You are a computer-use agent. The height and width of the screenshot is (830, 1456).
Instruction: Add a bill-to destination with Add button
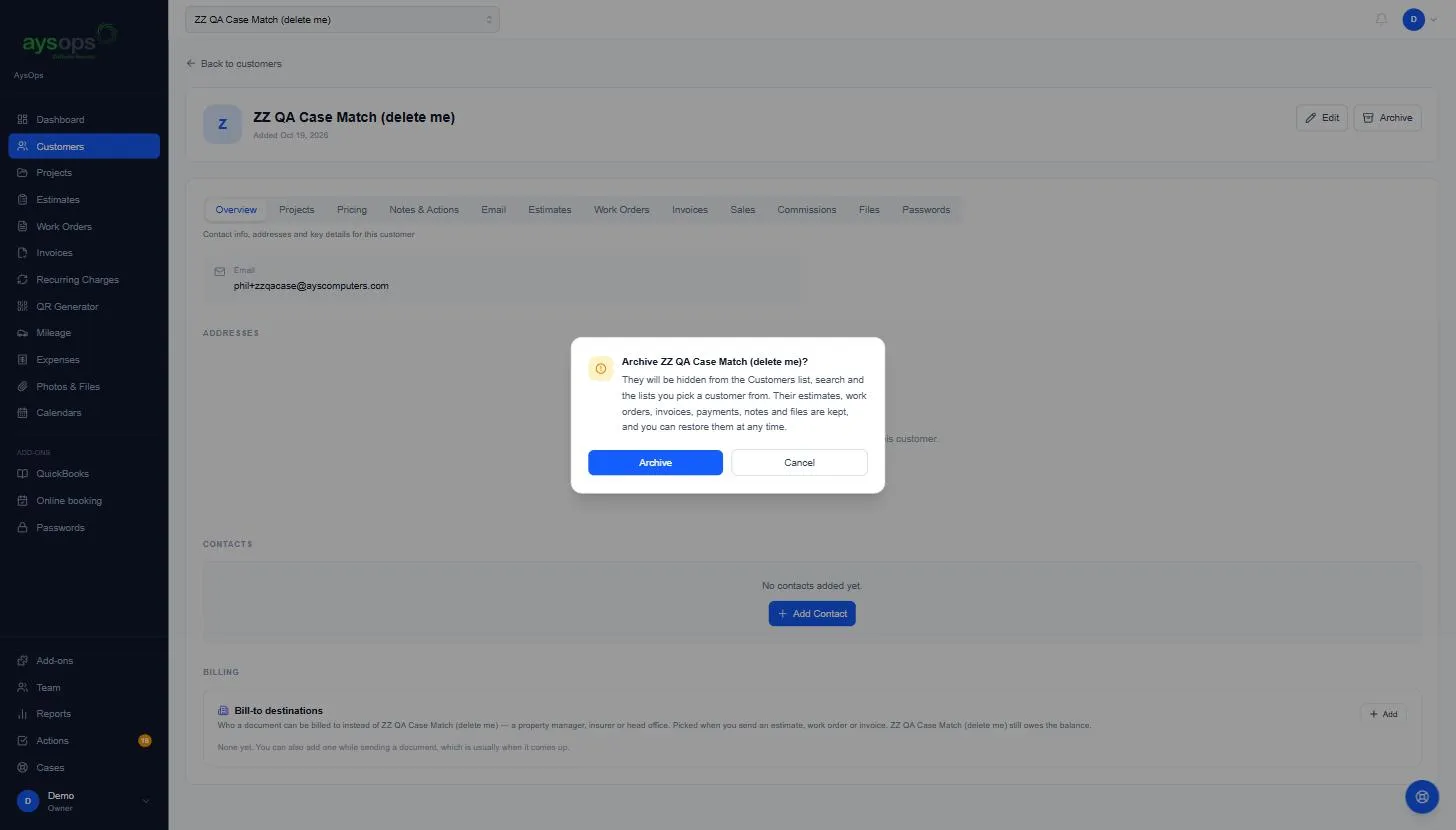(x=1383, y=714)
